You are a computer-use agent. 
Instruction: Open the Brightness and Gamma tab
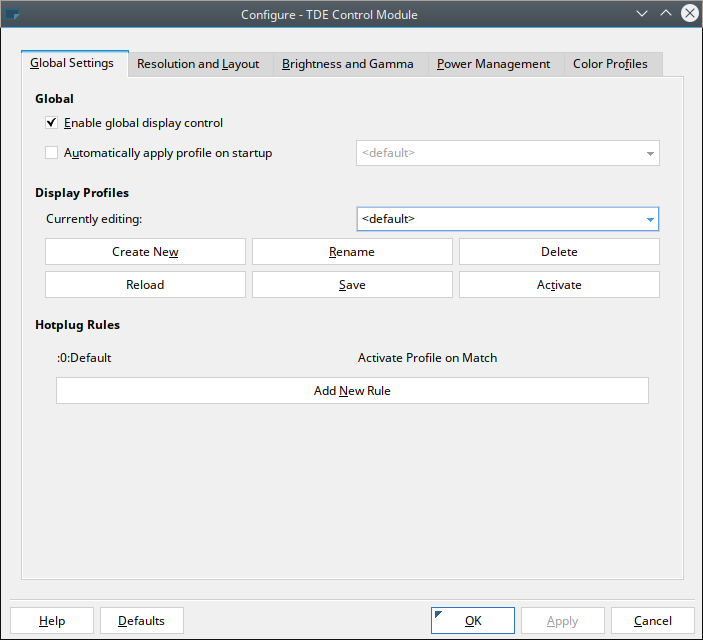tap(348, 64)
